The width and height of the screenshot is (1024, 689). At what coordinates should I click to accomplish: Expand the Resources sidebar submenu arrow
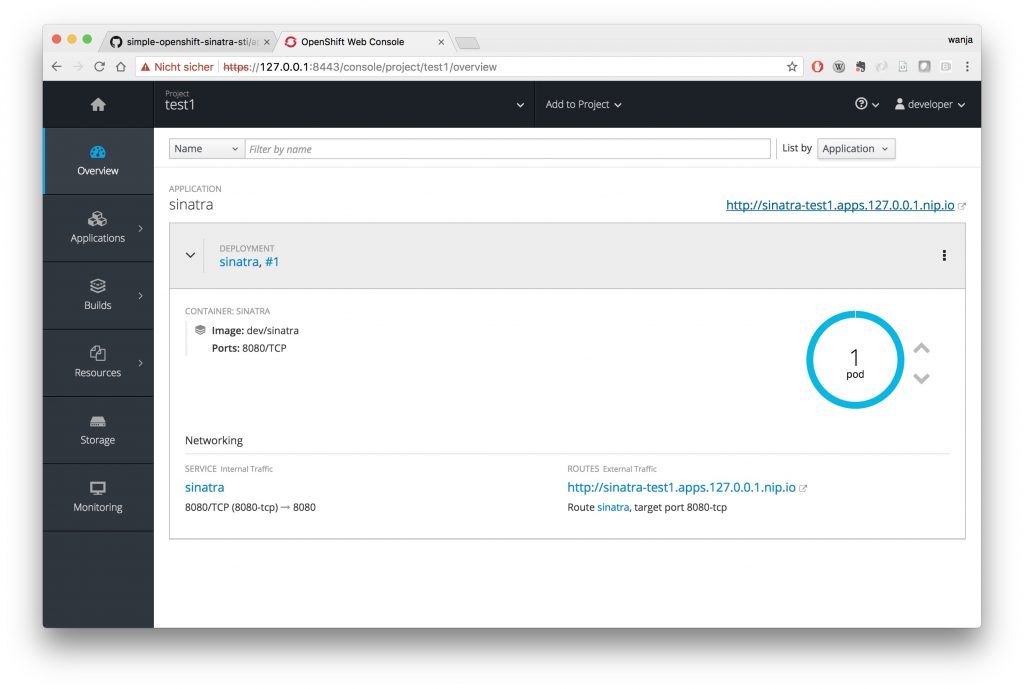140,362
